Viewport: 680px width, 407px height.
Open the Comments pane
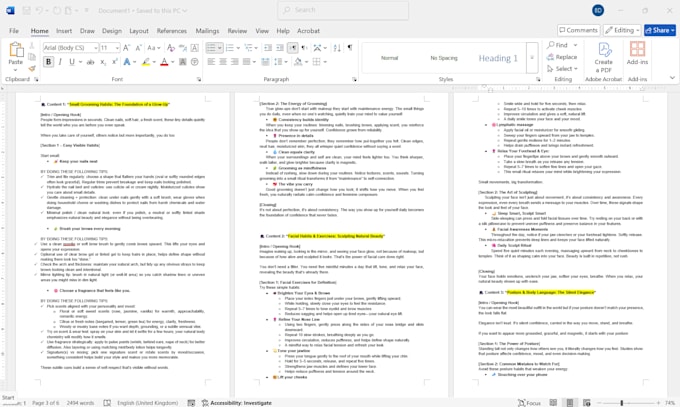[578, 30]
